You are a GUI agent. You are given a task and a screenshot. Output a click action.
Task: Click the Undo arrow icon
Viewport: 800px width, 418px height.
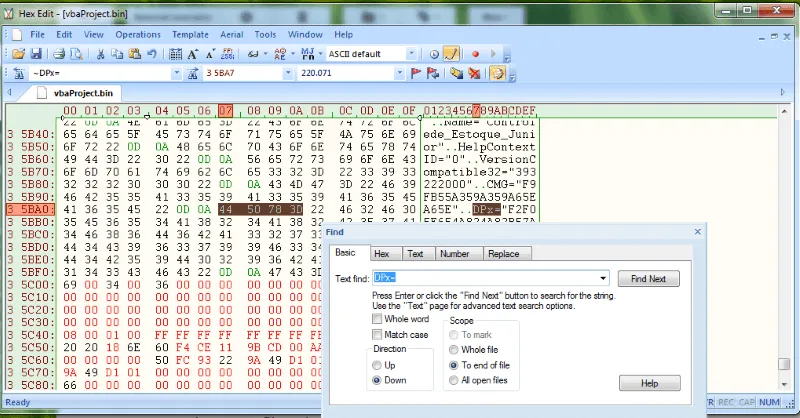coord(152,54)
